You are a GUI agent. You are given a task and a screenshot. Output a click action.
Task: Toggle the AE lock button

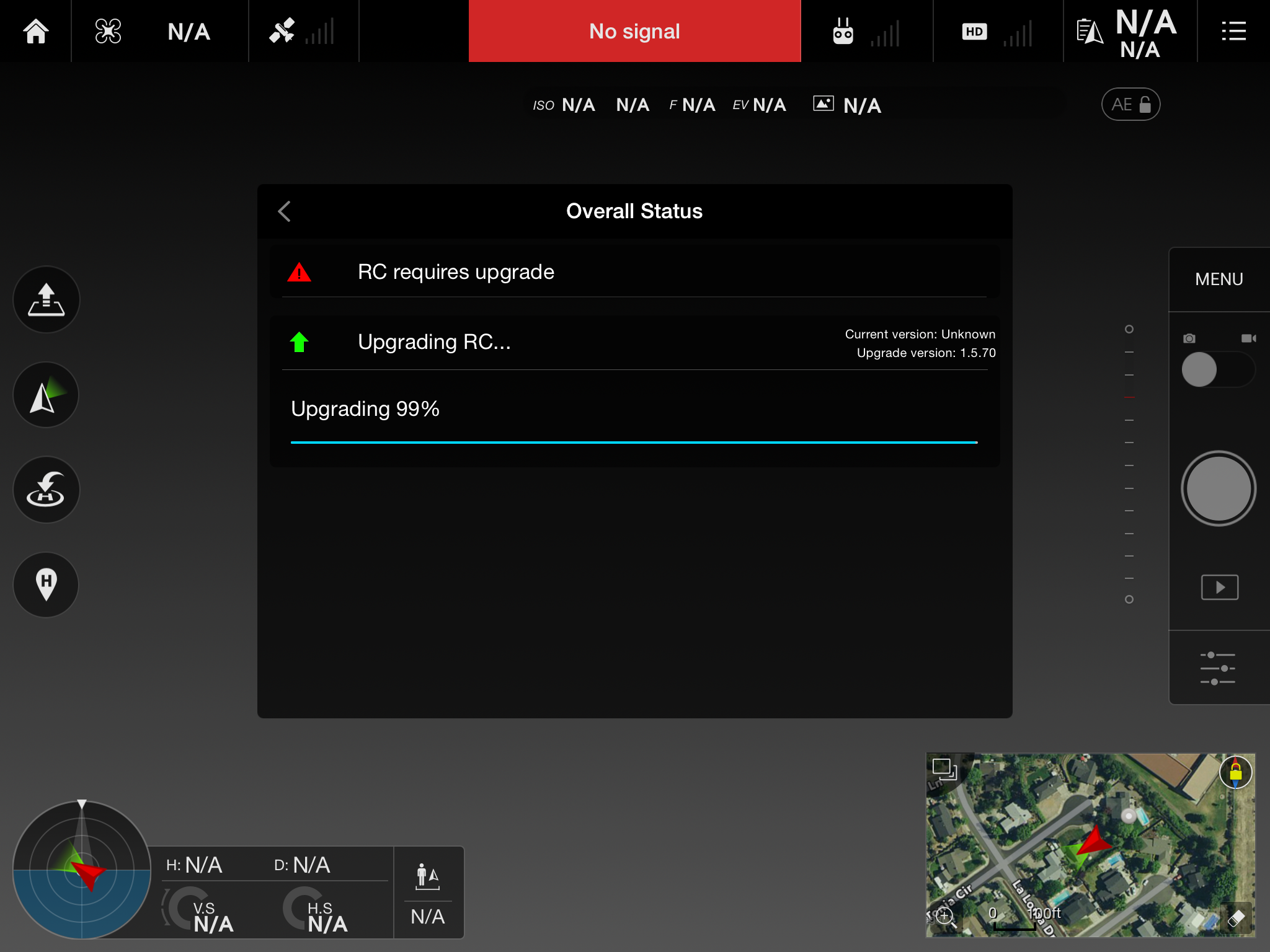point(1130,104)
